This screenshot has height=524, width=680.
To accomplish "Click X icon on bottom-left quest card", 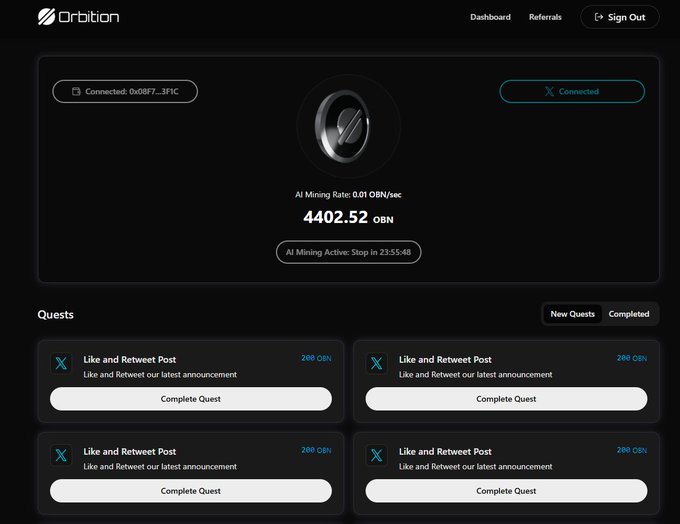I will point(61,455).
